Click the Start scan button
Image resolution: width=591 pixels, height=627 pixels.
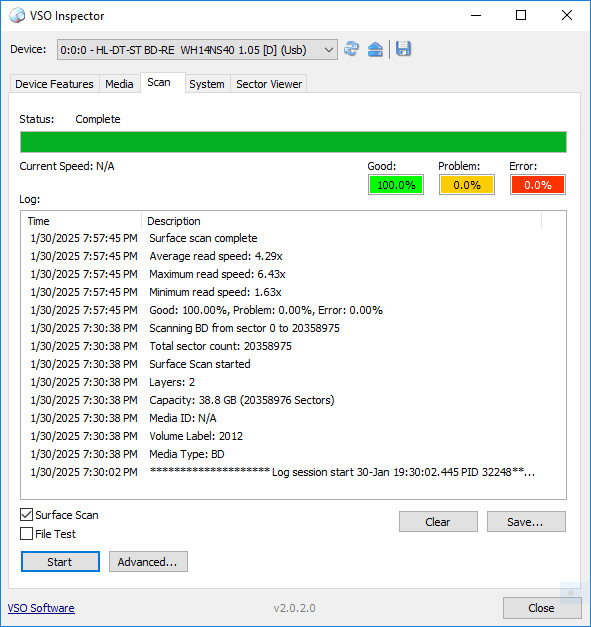(x=60, y=561)
